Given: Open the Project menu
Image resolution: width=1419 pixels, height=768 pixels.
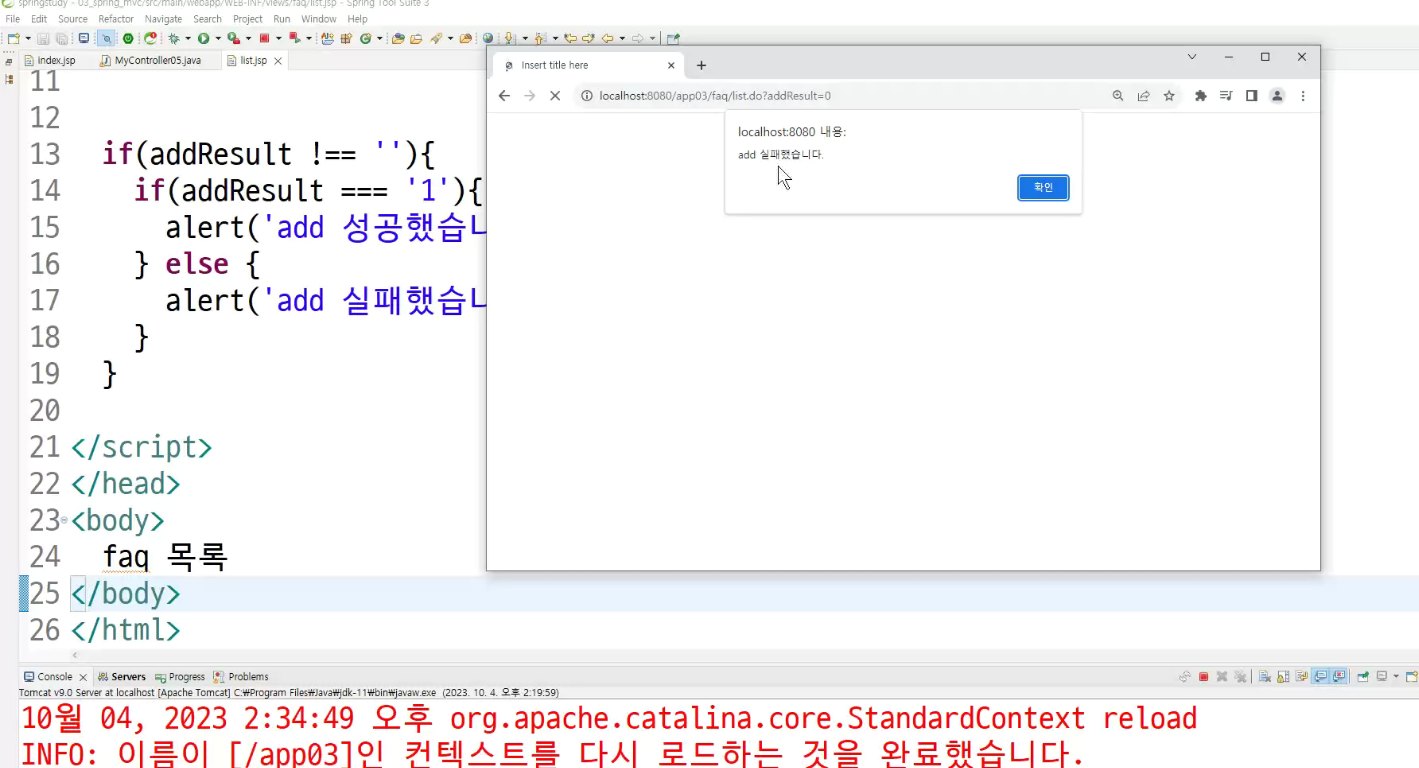Looking at the screenshot, I should [x=248, y=19].
